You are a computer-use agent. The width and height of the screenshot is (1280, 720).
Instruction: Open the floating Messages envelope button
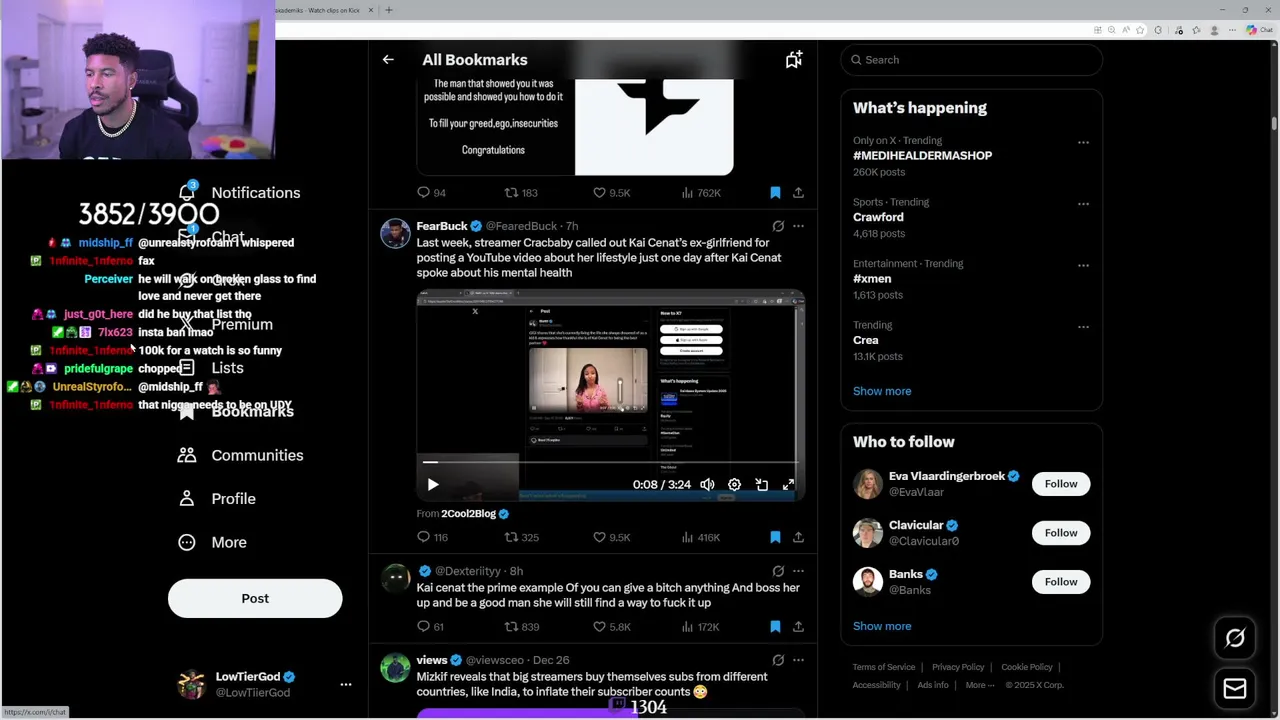(1235, 688)
